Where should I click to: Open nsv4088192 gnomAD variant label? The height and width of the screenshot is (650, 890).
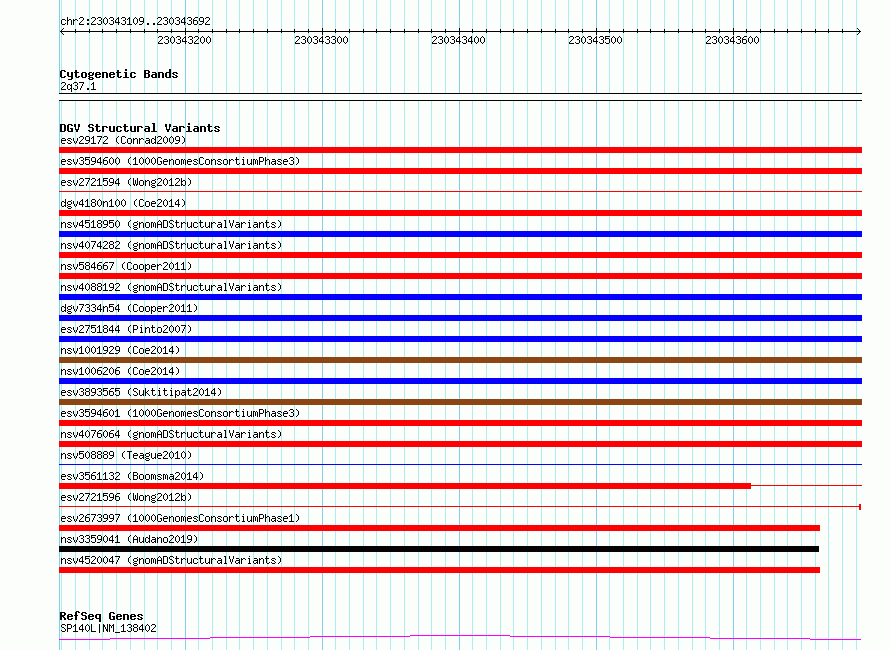pyautogui.click(x=171, y=287)
